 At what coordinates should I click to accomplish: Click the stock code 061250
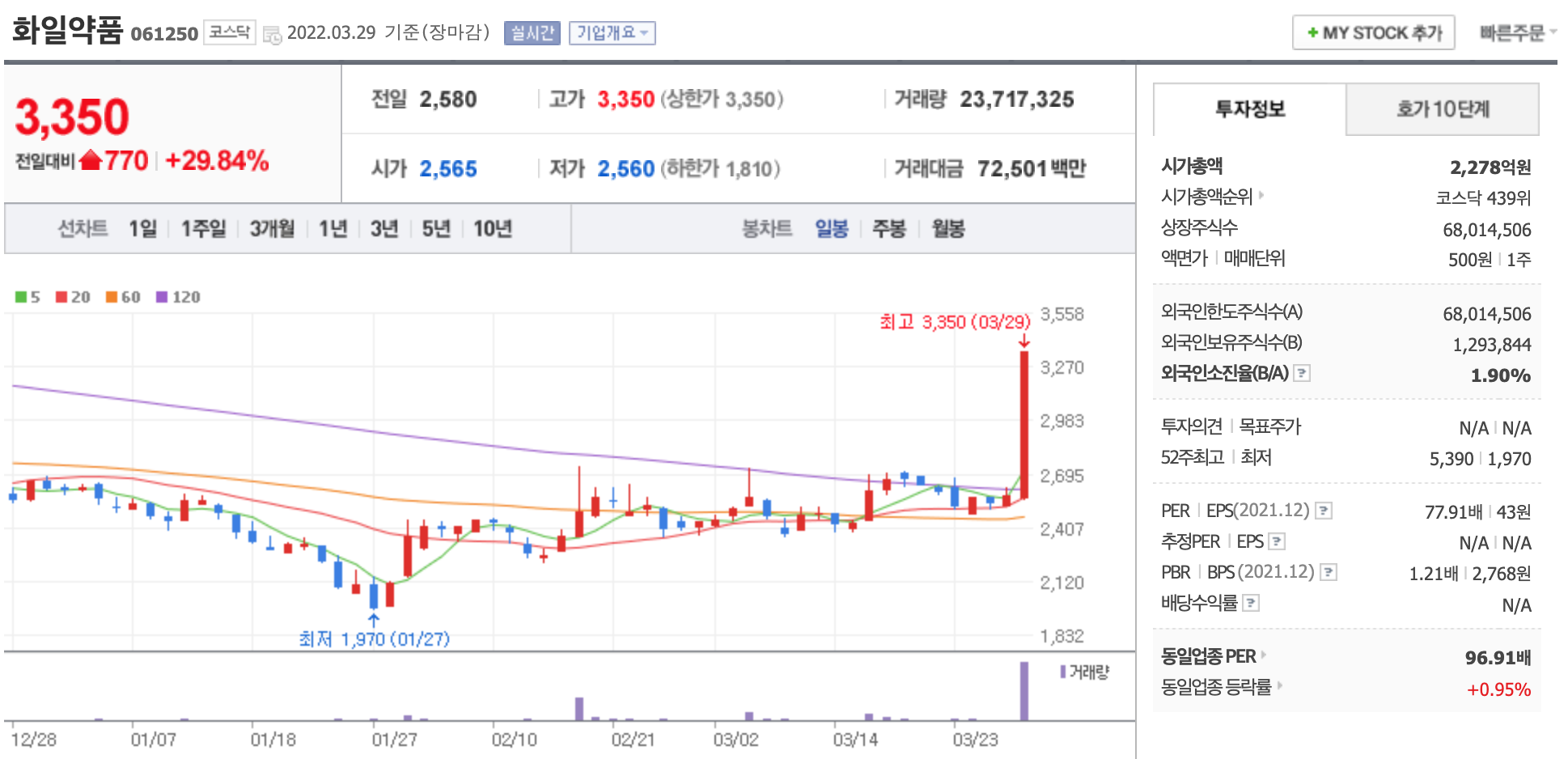coord(164,34)
